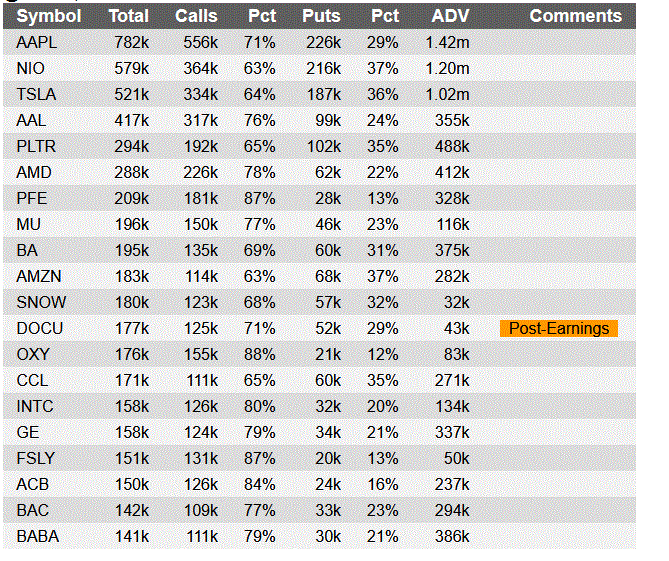Click the NIO ticker symbol
Screen dimensions: 669x561
[31, 68]
